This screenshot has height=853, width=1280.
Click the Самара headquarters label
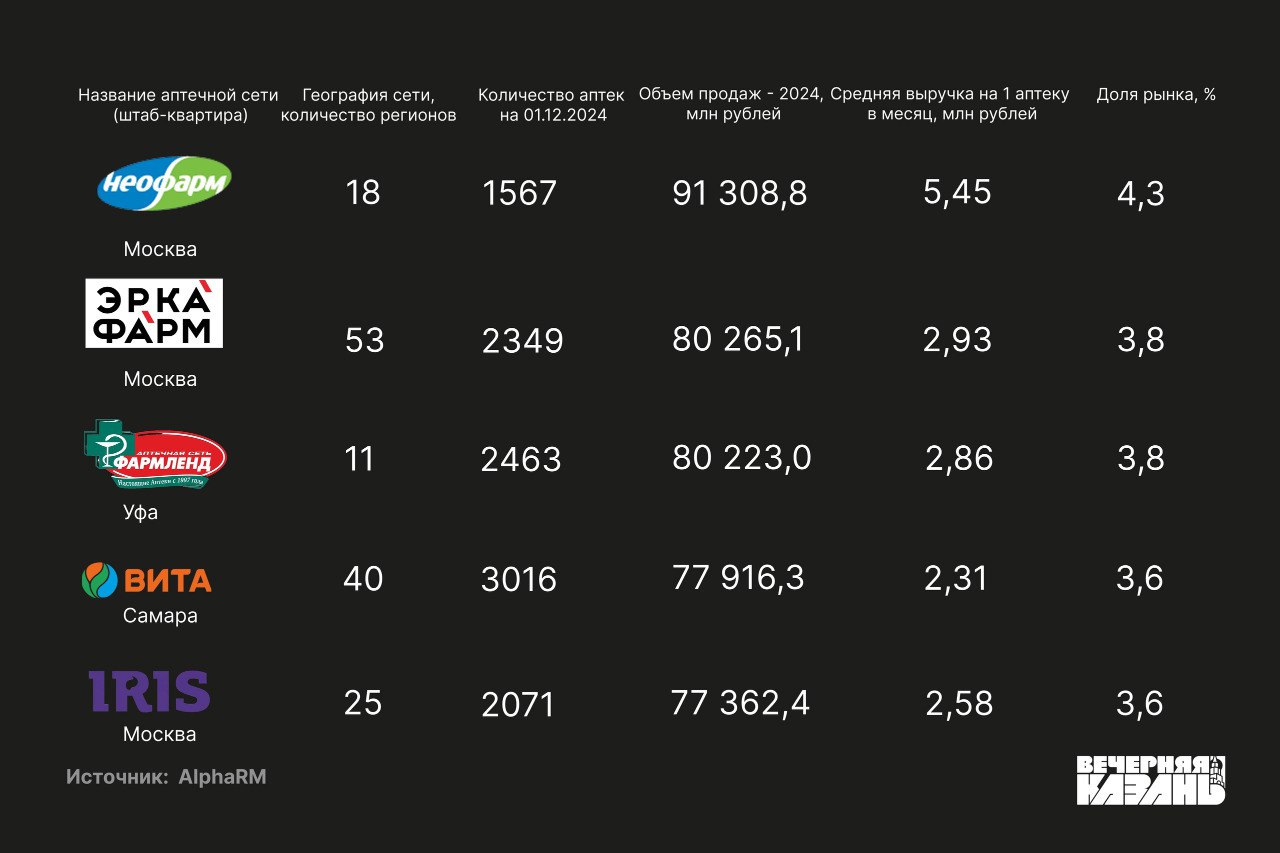[x=160, y=616]
